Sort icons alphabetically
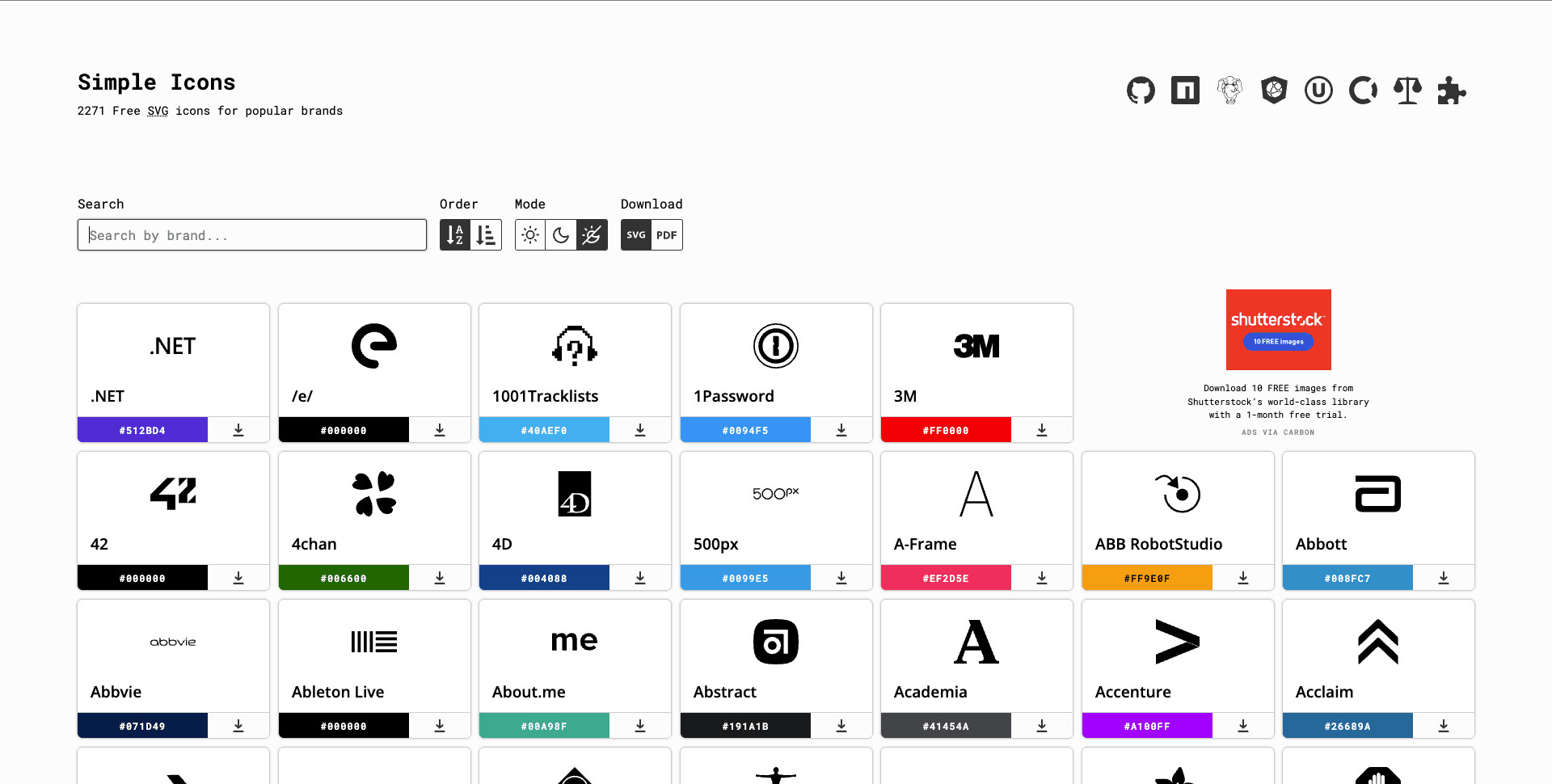The height and width of the screenshot is (784, 1552). point(455,235)
